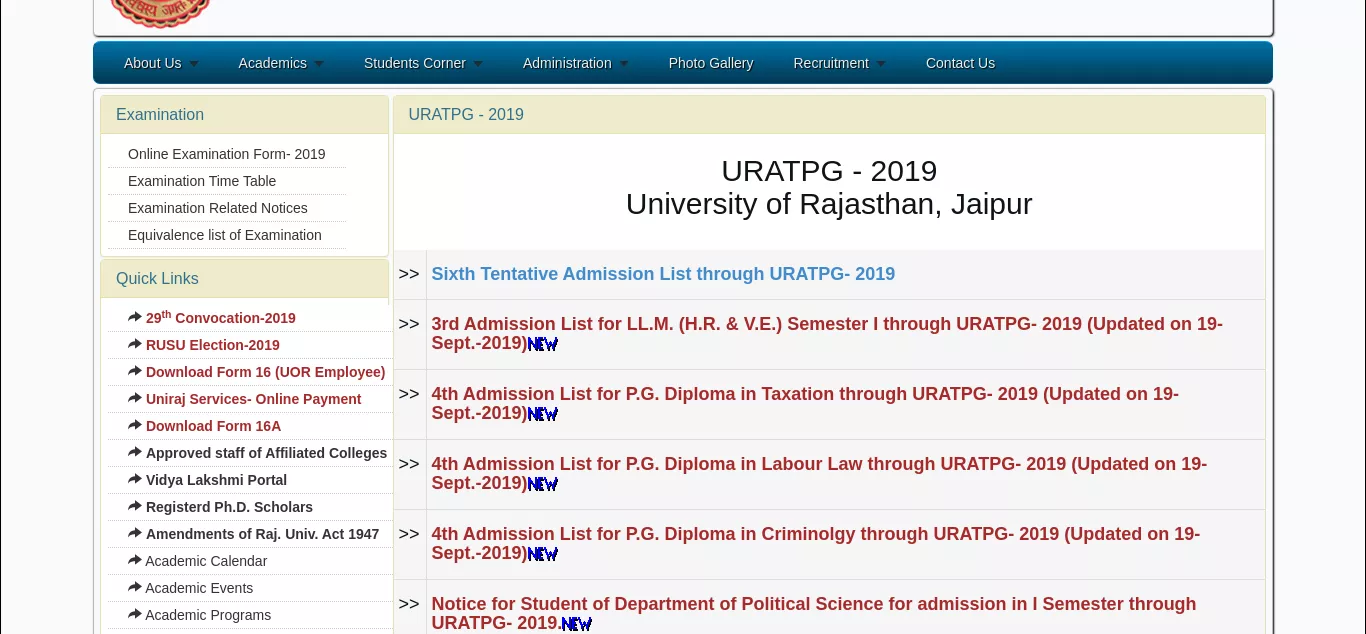Click the arrow icon beside Academic Events
The image size is (1366, 634).
135,587
